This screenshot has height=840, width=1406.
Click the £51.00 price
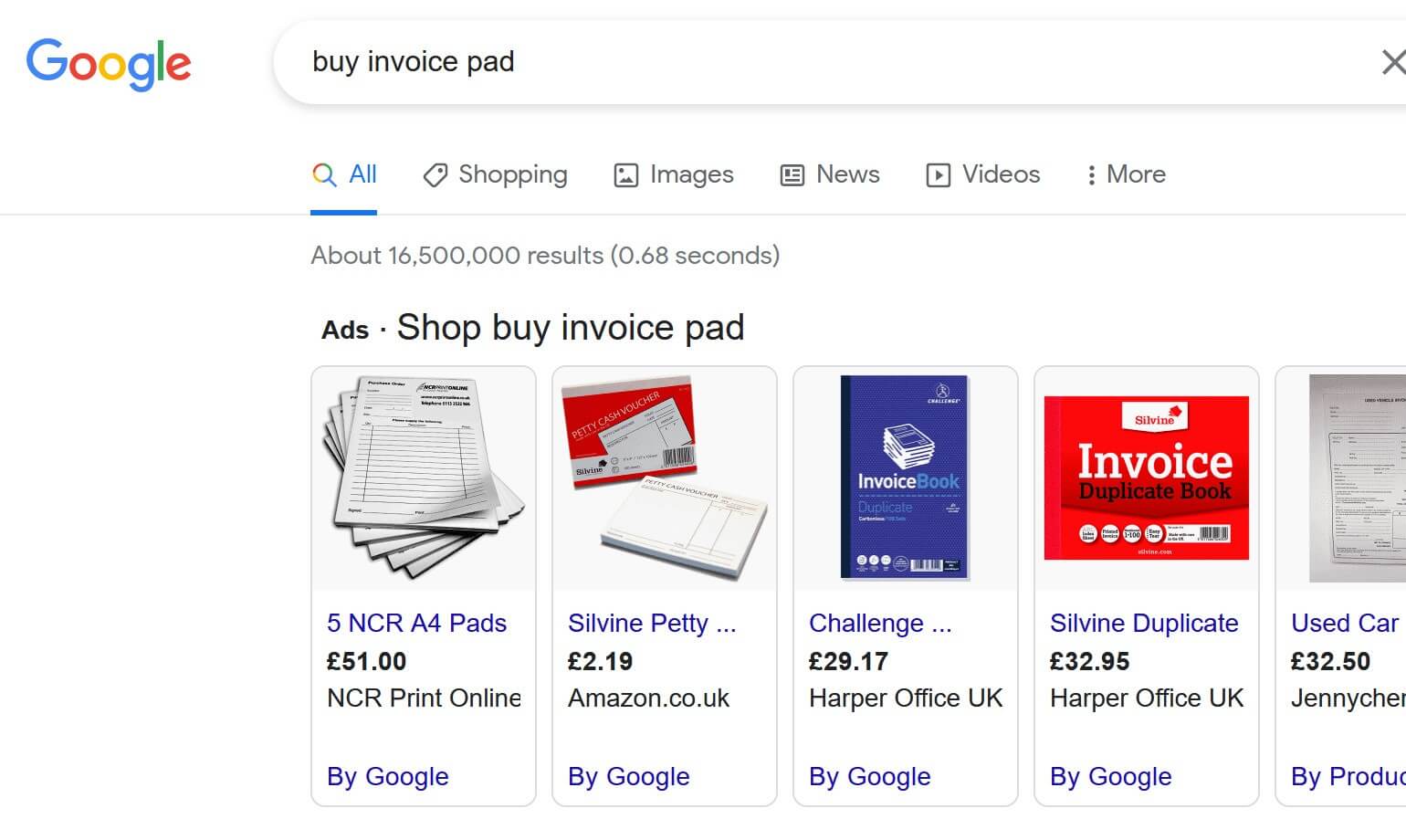366,661
